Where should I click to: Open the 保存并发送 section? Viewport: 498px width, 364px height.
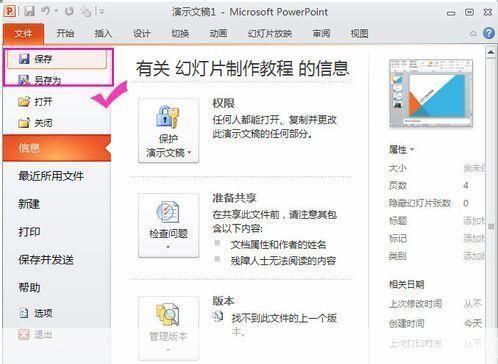46,260
